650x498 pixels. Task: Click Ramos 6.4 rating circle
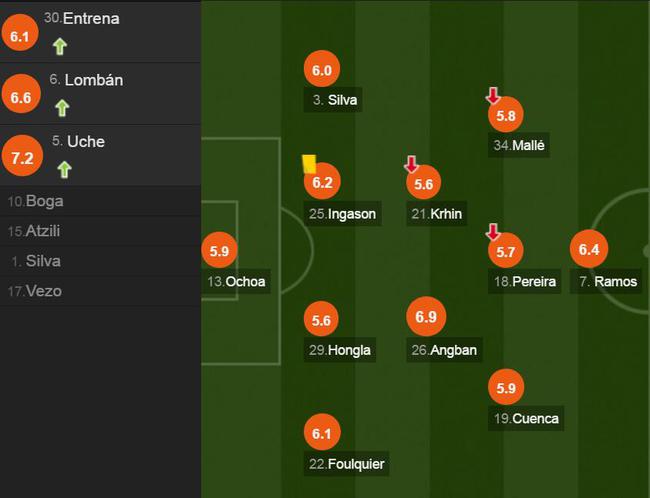(x=588, y=250)
